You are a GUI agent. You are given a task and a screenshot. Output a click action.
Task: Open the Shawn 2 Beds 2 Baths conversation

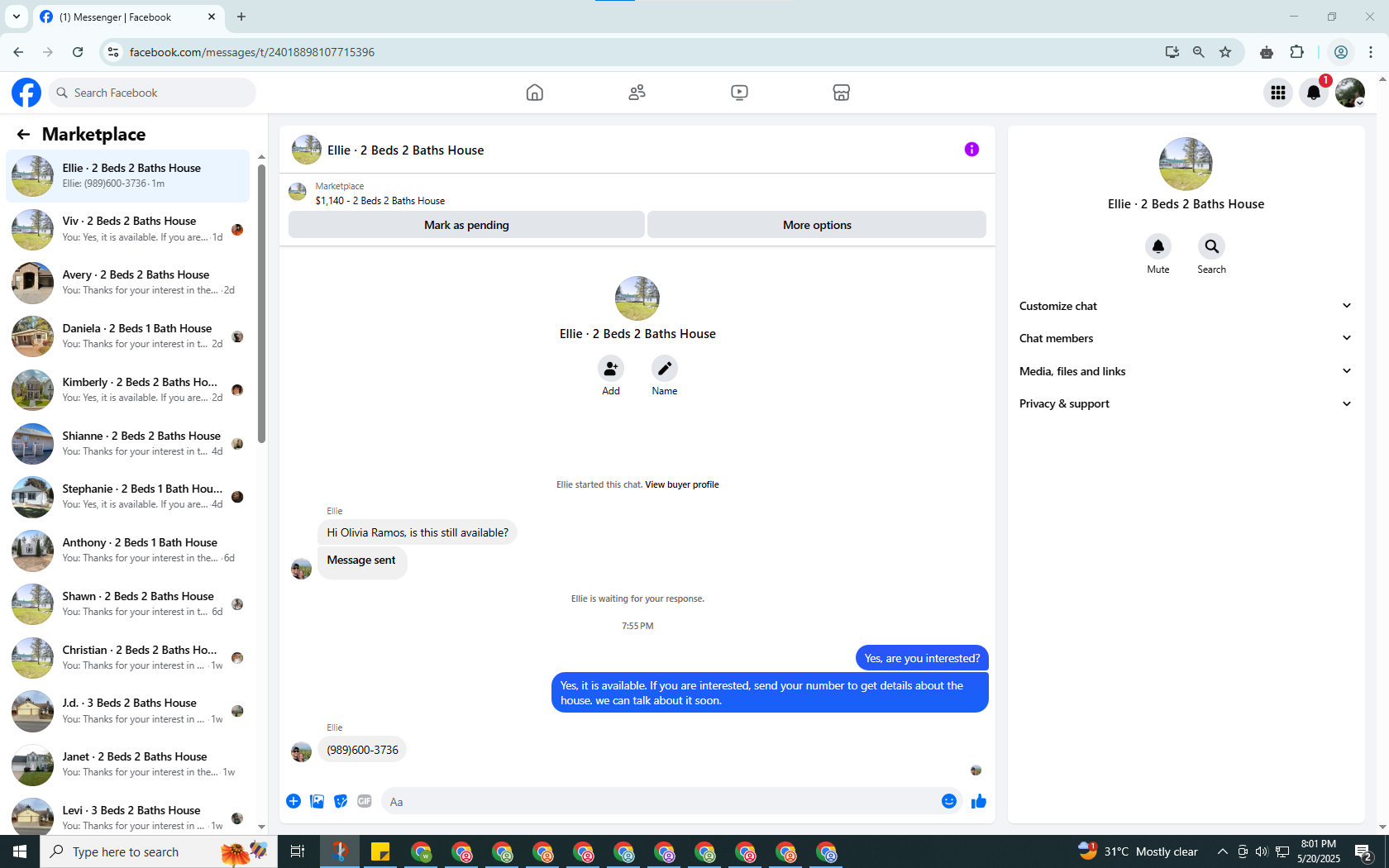(x=128, y=603)
